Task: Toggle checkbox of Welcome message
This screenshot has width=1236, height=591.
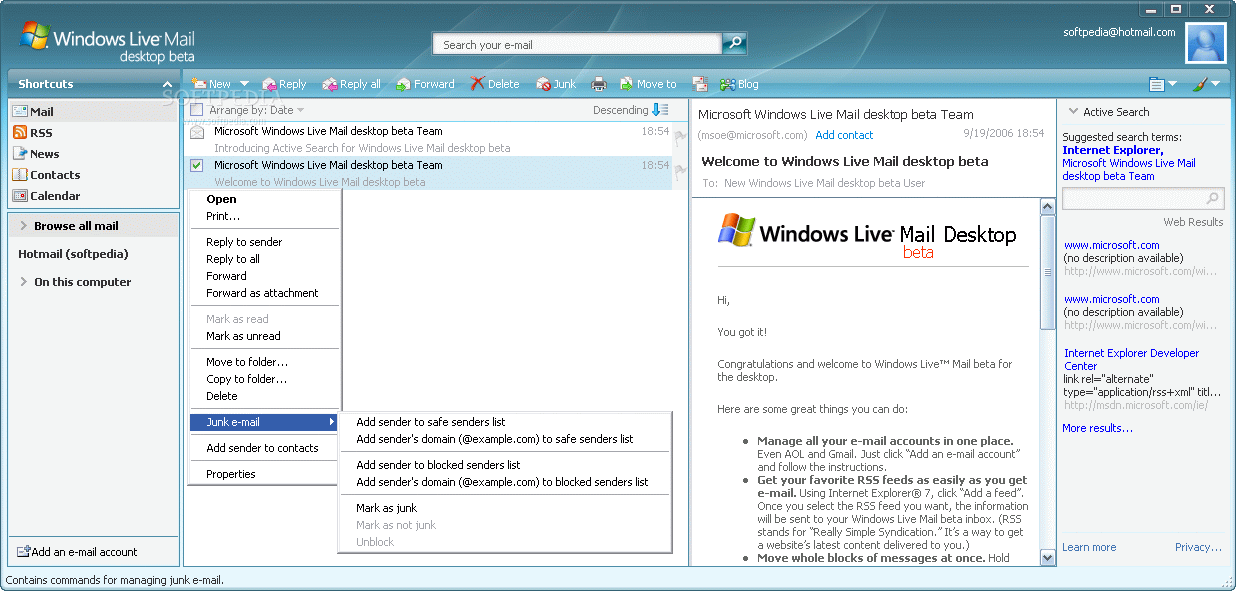Action: pos(197,165)
